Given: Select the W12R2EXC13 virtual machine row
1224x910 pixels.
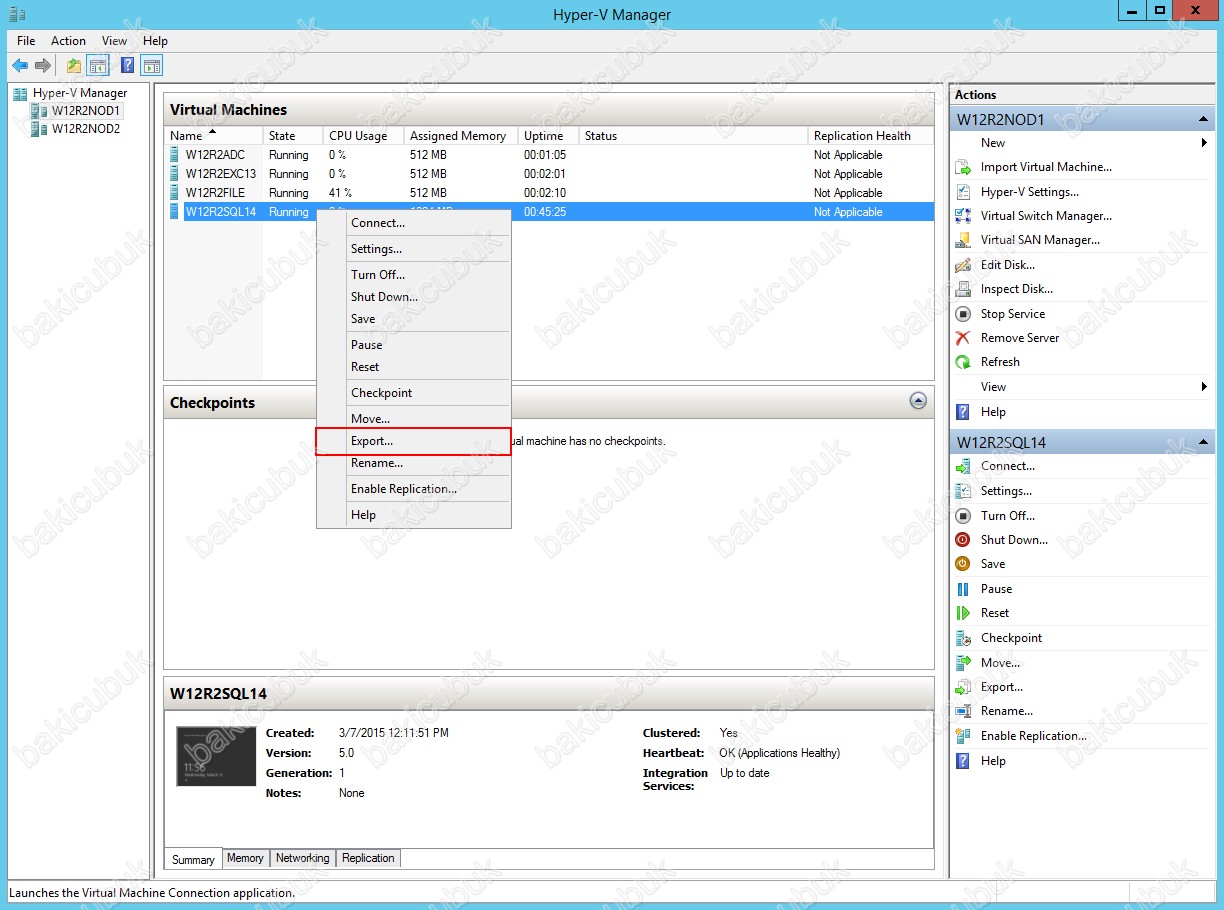Looking at the screenshot, I should (x=549, y=174).
